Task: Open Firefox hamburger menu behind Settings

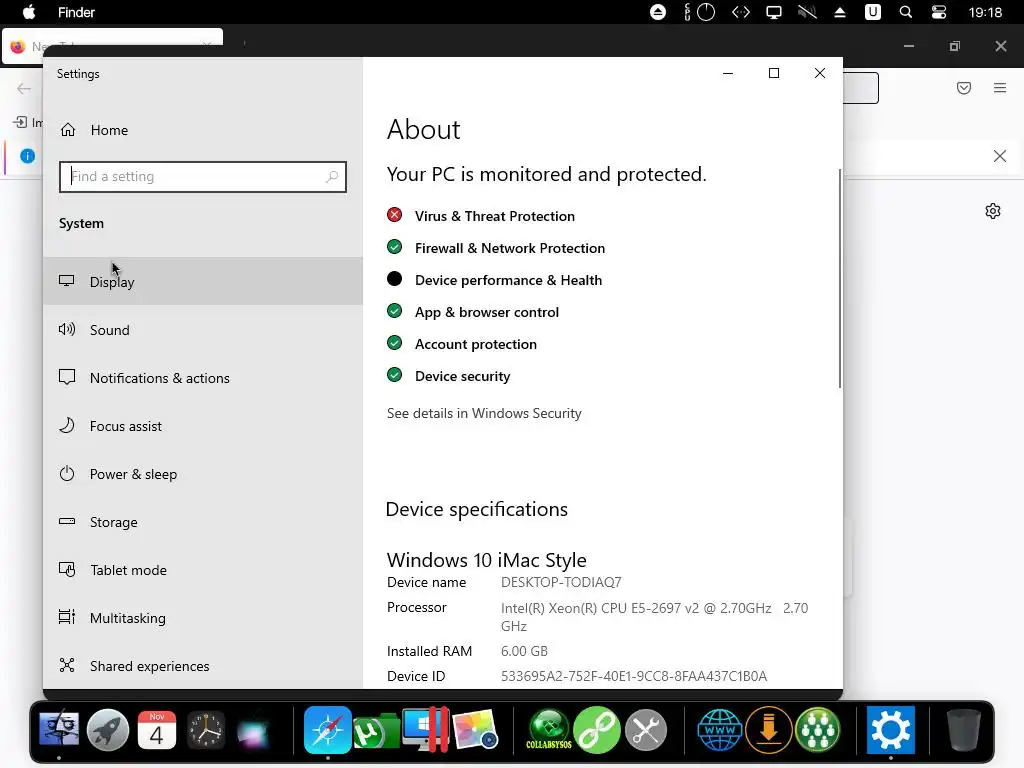Action: (x=1000, y=88)
